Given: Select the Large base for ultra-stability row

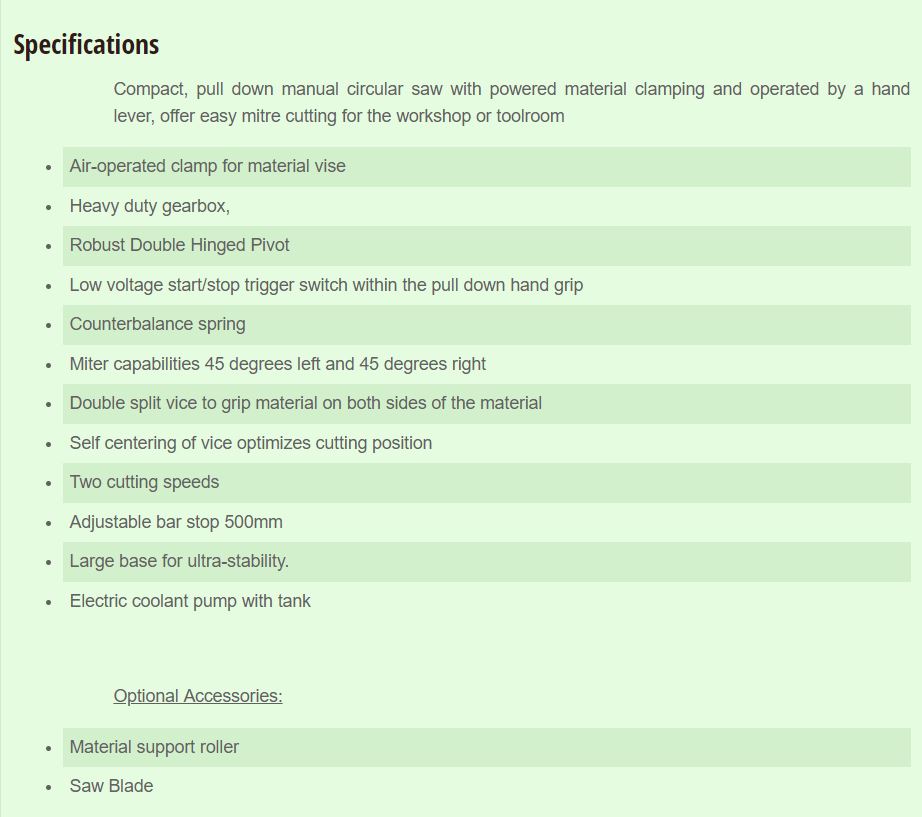Looking at the screenshot, I should pos(486,562).
